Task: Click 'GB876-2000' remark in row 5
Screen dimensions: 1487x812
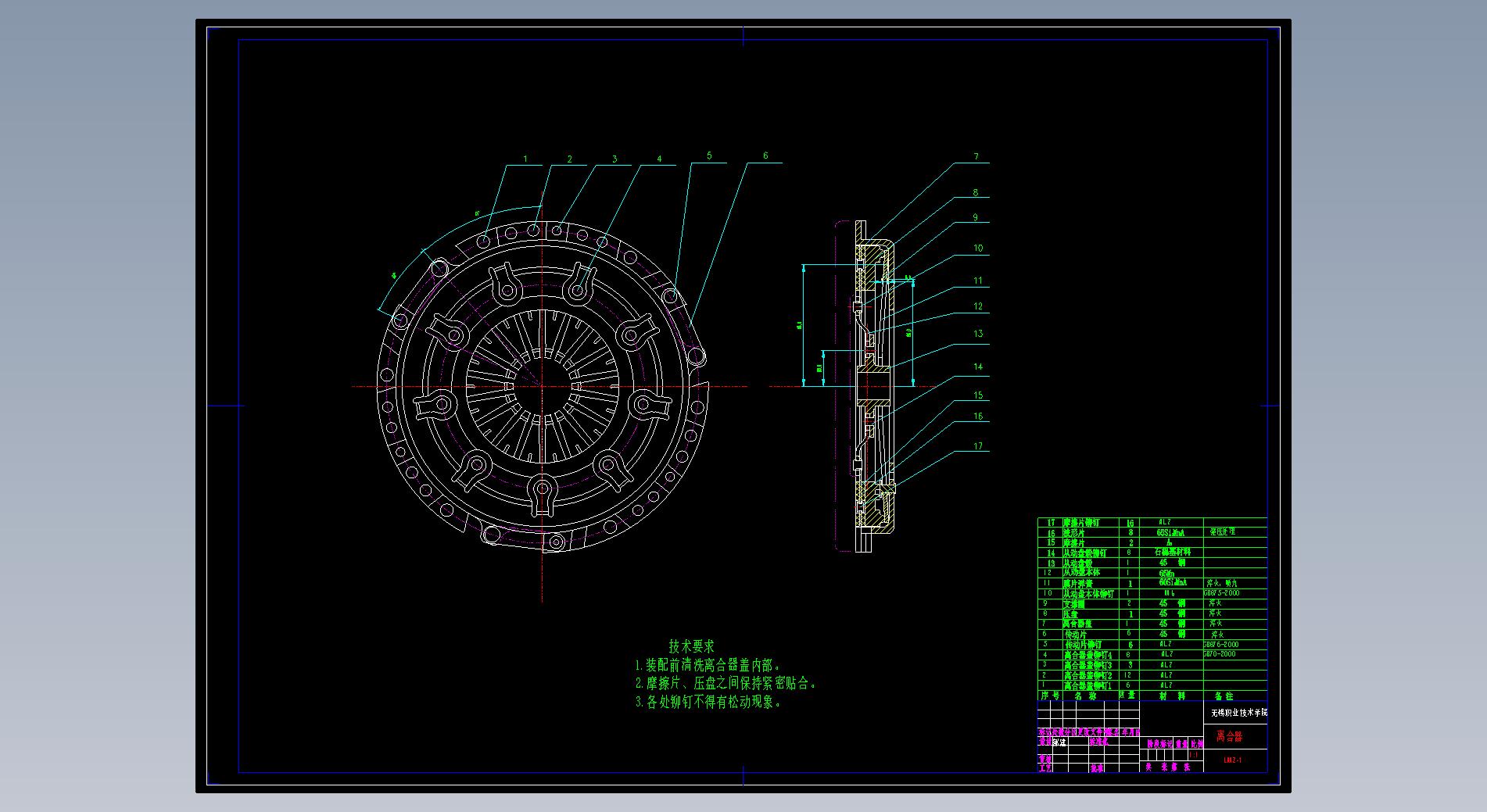Action: [x=1221, y=644]
